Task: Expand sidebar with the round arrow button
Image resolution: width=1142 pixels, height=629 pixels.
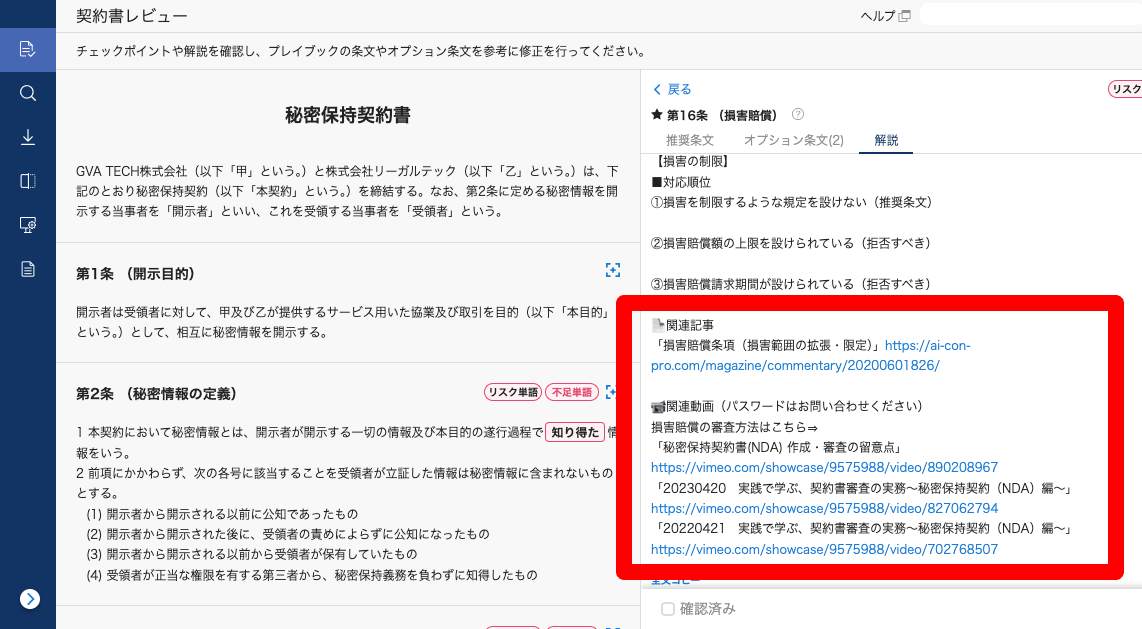Action: (x=30, y=598)
